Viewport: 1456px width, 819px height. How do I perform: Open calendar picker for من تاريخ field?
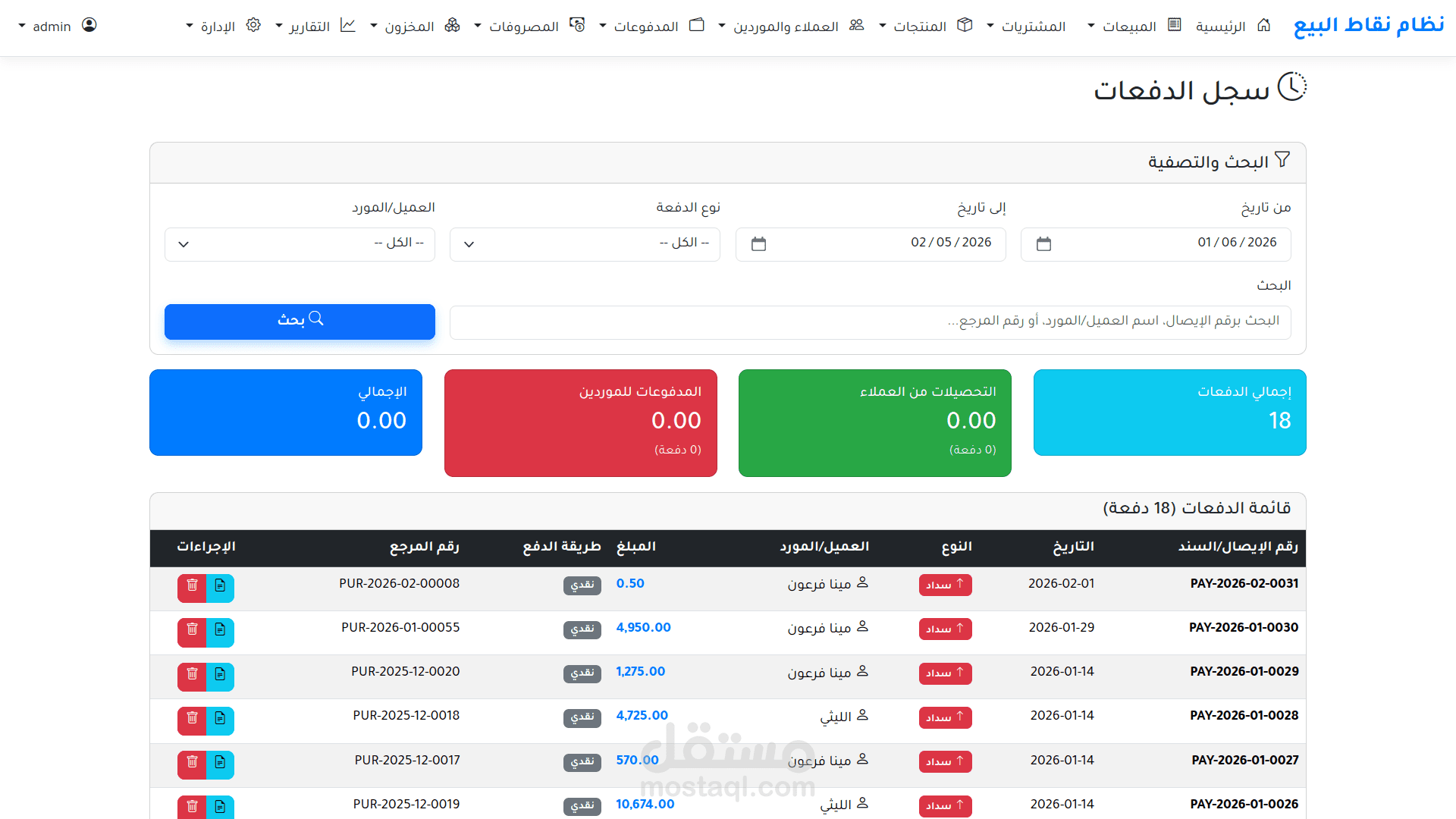[1043, 244]
